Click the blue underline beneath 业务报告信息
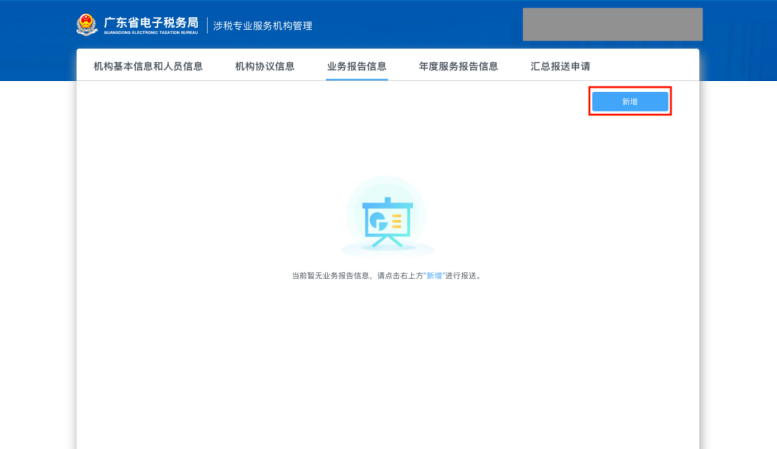This screenshot has height=449, width=777. tap(357, 79)
